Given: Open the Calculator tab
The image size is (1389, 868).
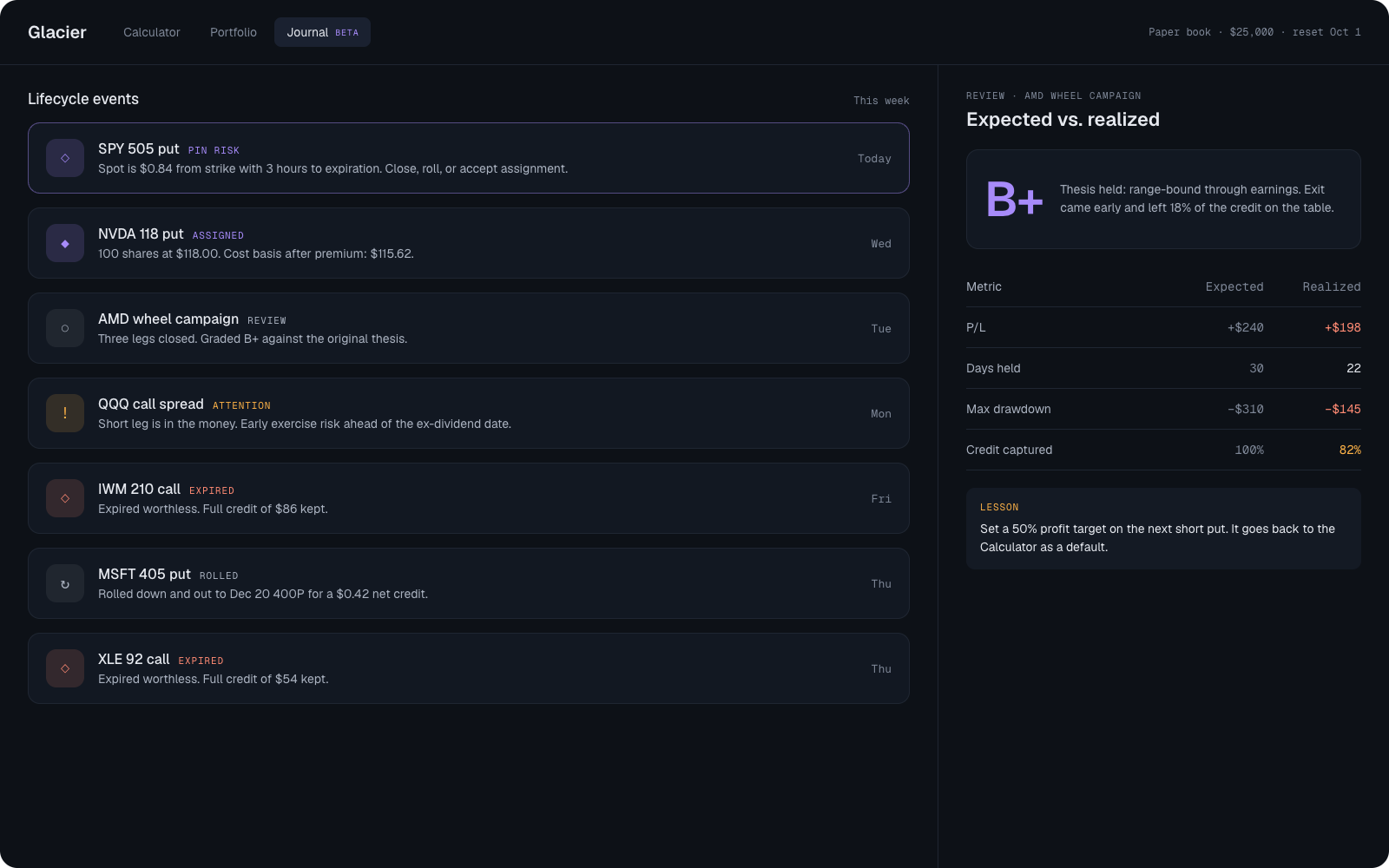Looking at the screenshot, I should click(x=152, y=32).
